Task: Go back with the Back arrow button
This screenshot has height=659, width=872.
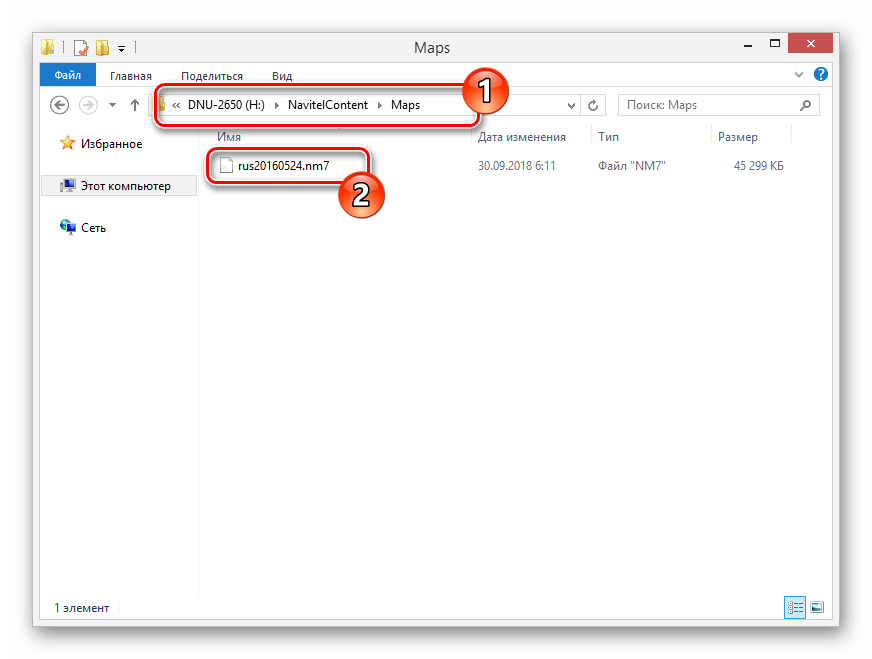Action: point(60,105)
